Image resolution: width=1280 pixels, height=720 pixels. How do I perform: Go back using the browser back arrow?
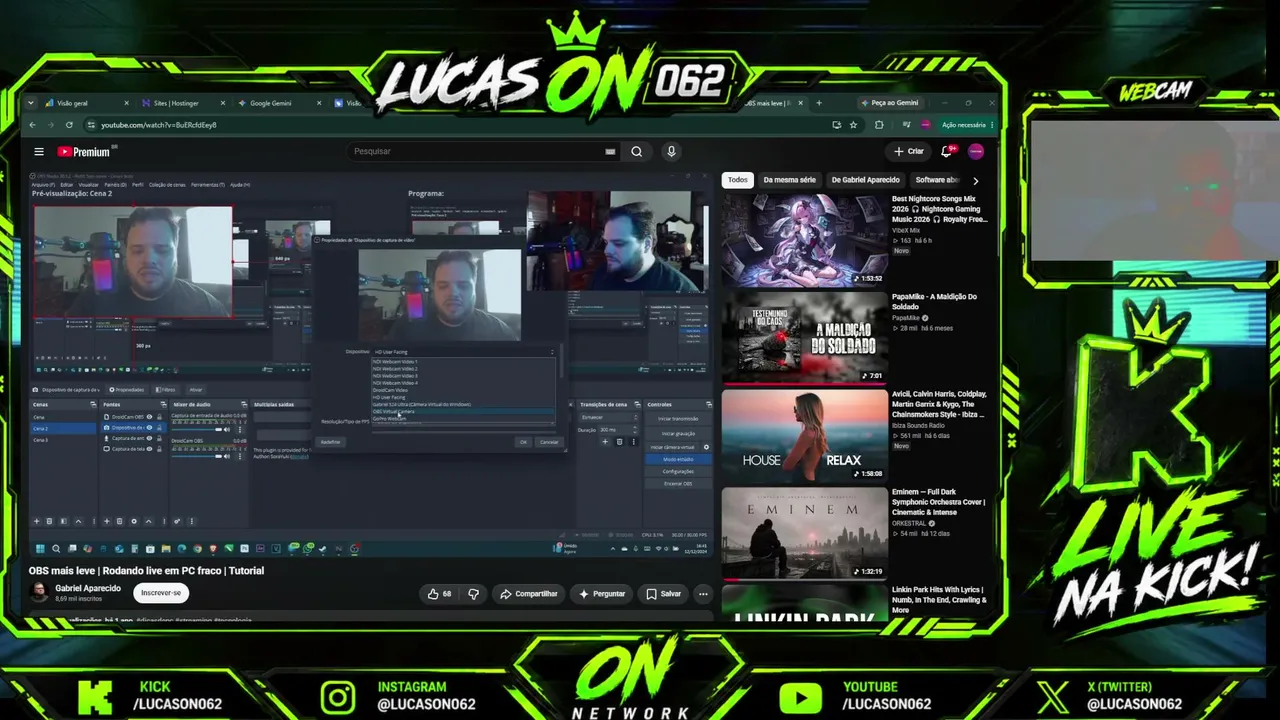pyautogui.click(x=32, y=125)
